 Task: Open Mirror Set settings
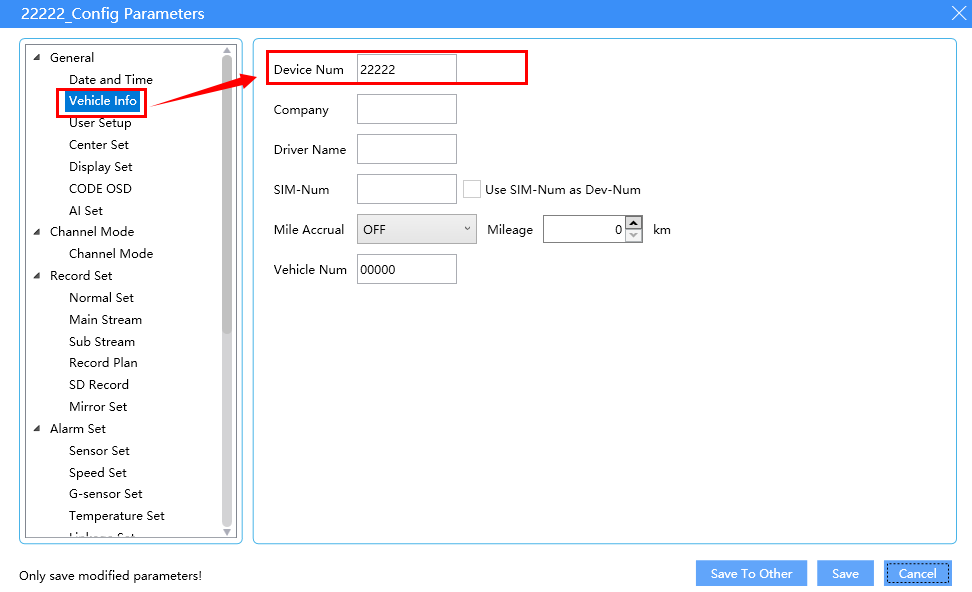(98, 407)
